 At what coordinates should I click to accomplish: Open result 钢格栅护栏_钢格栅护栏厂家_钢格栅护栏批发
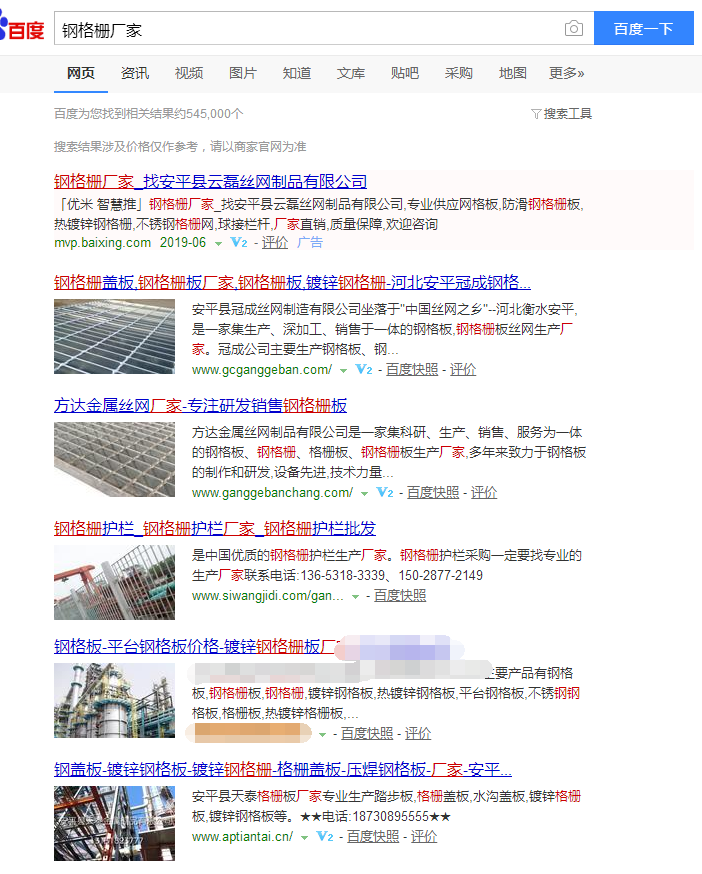coord(215,528)
